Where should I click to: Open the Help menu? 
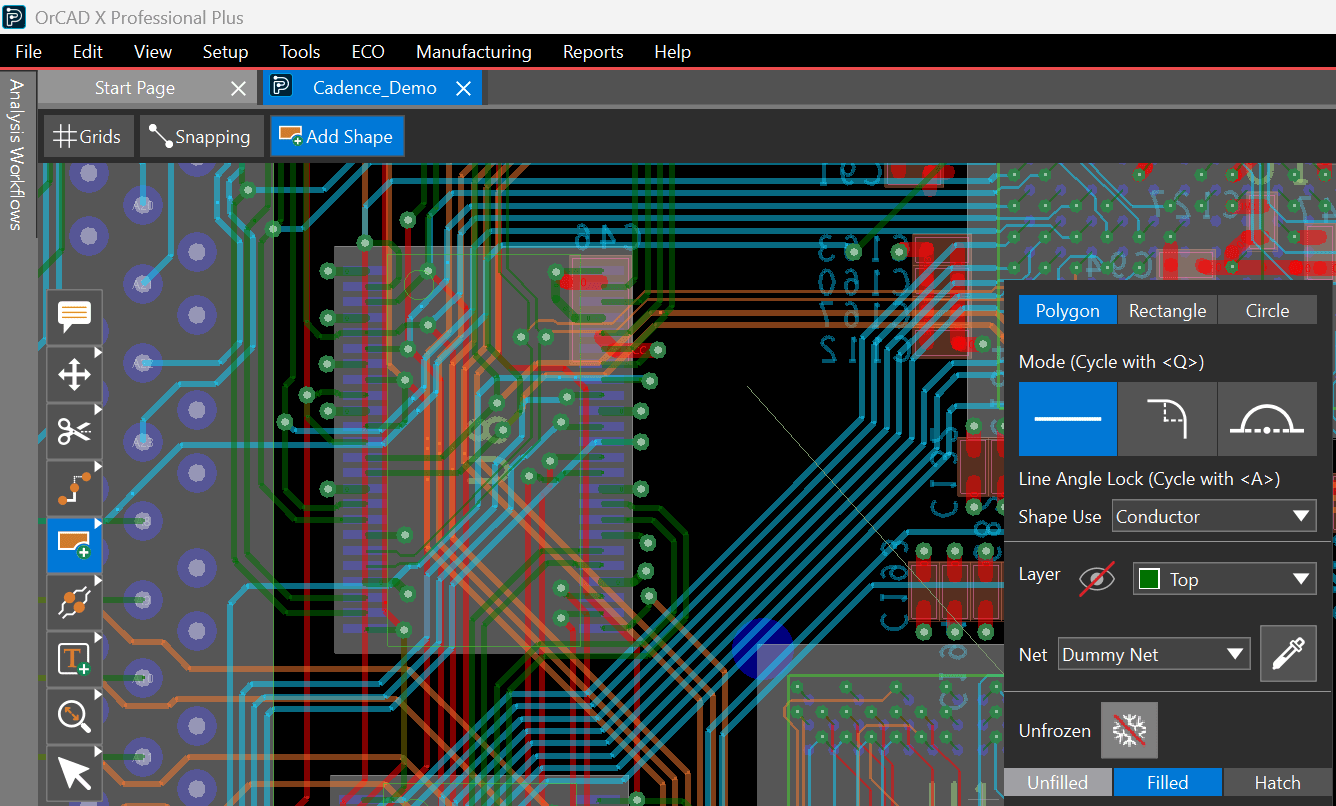[x=672, y=52]
